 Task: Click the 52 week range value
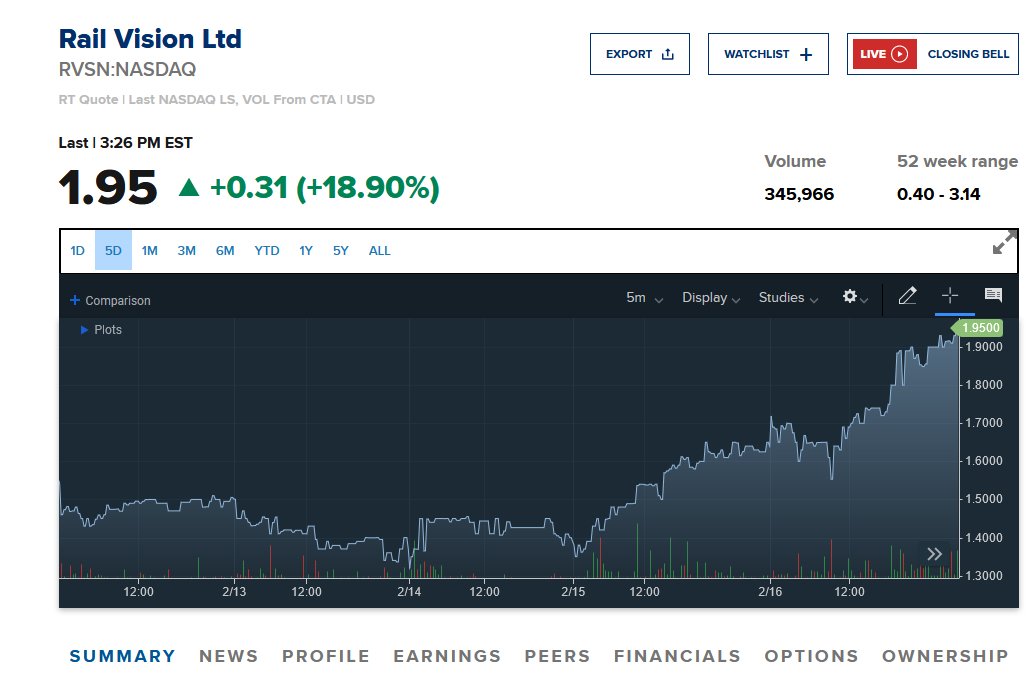(x=938, y=194)
